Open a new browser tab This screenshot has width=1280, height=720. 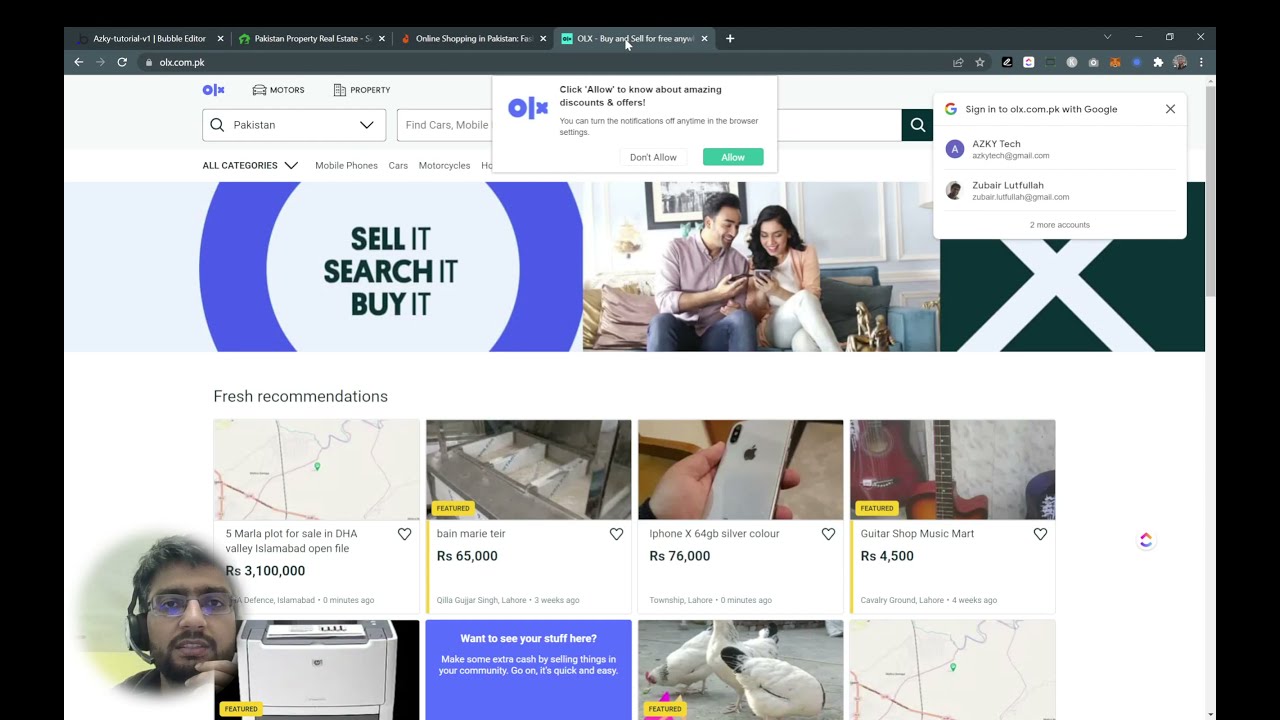(x=730, y=38)
